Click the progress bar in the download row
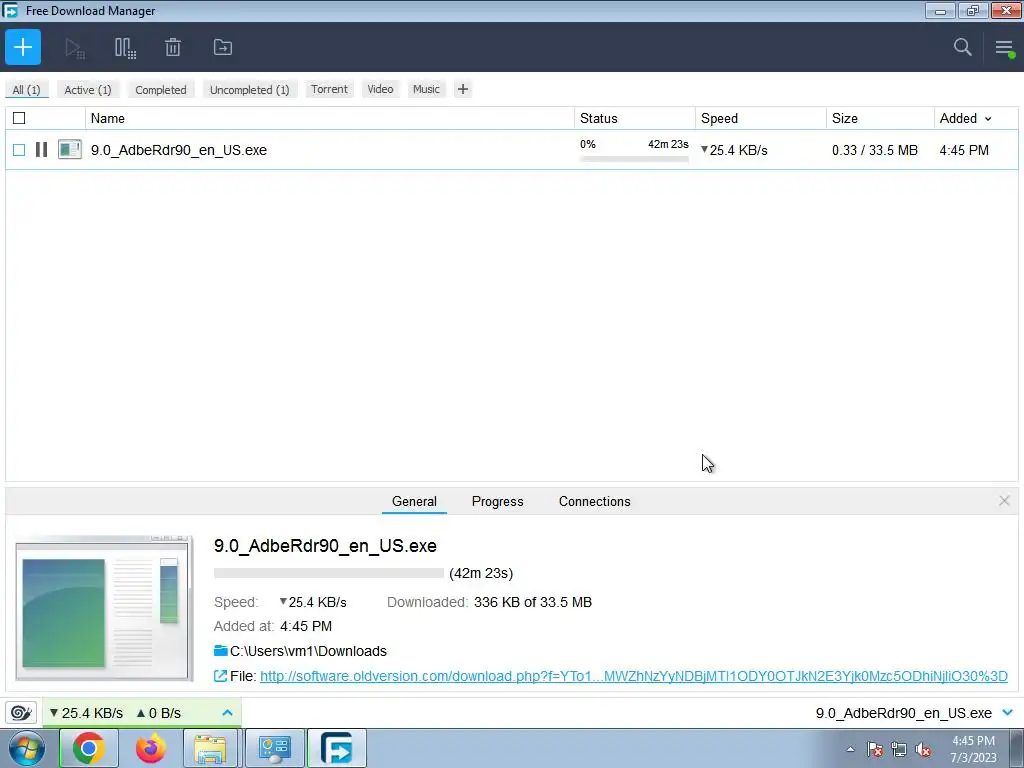Image resolution: width=1024 pixels, height=768 pixels. (634, 159)
